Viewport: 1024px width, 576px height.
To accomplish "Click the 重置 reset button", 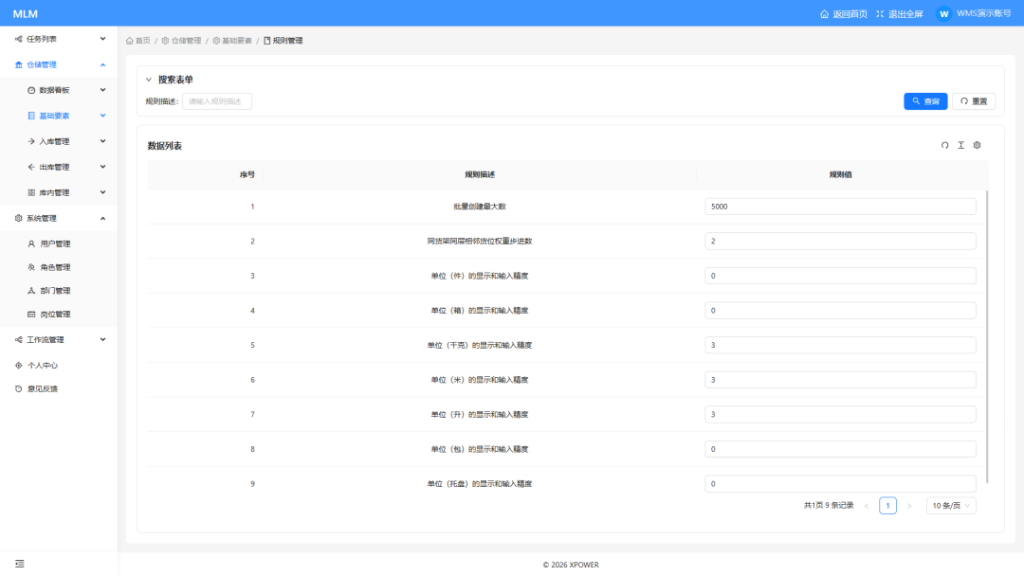I will coord(973,101).
